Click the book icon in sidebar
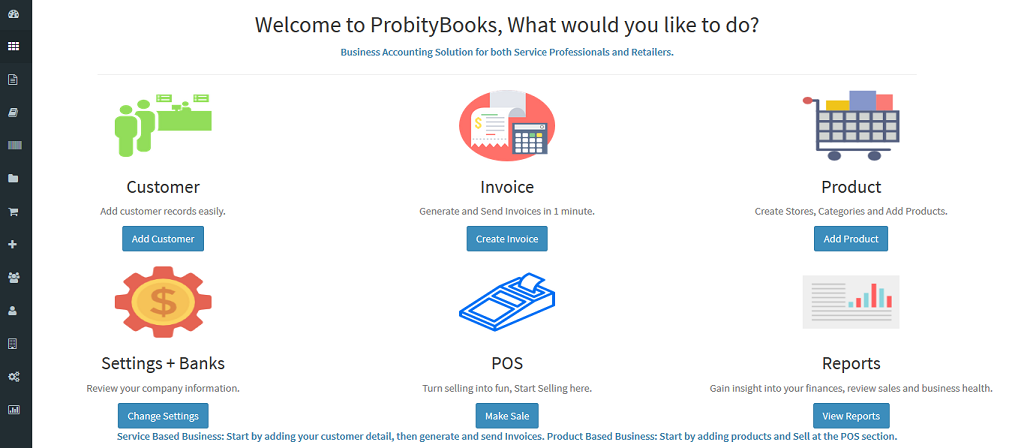The image size is (1009, 448). tap(13, 113)
